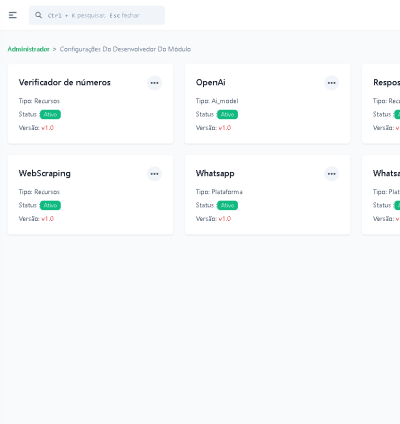Image resolution: width=400 pixels, height=424 pixels.
Task: Open options menu for Verificador de números
Action: point(154,83)
